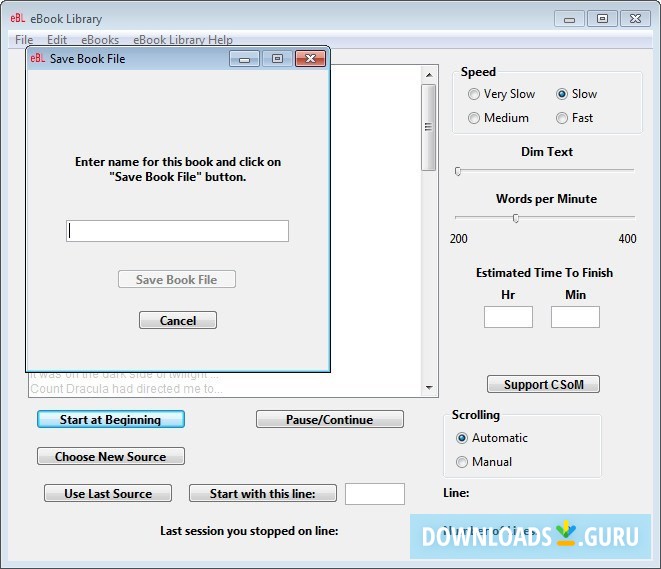
Task: Open the eBooks menu
Action: point(100,40)
